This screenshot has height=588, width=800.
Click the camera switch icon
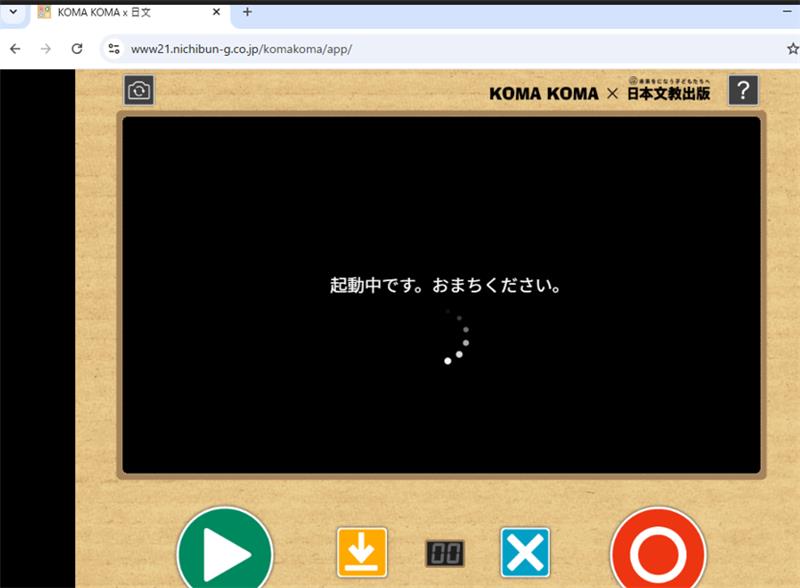pos(139,90)
